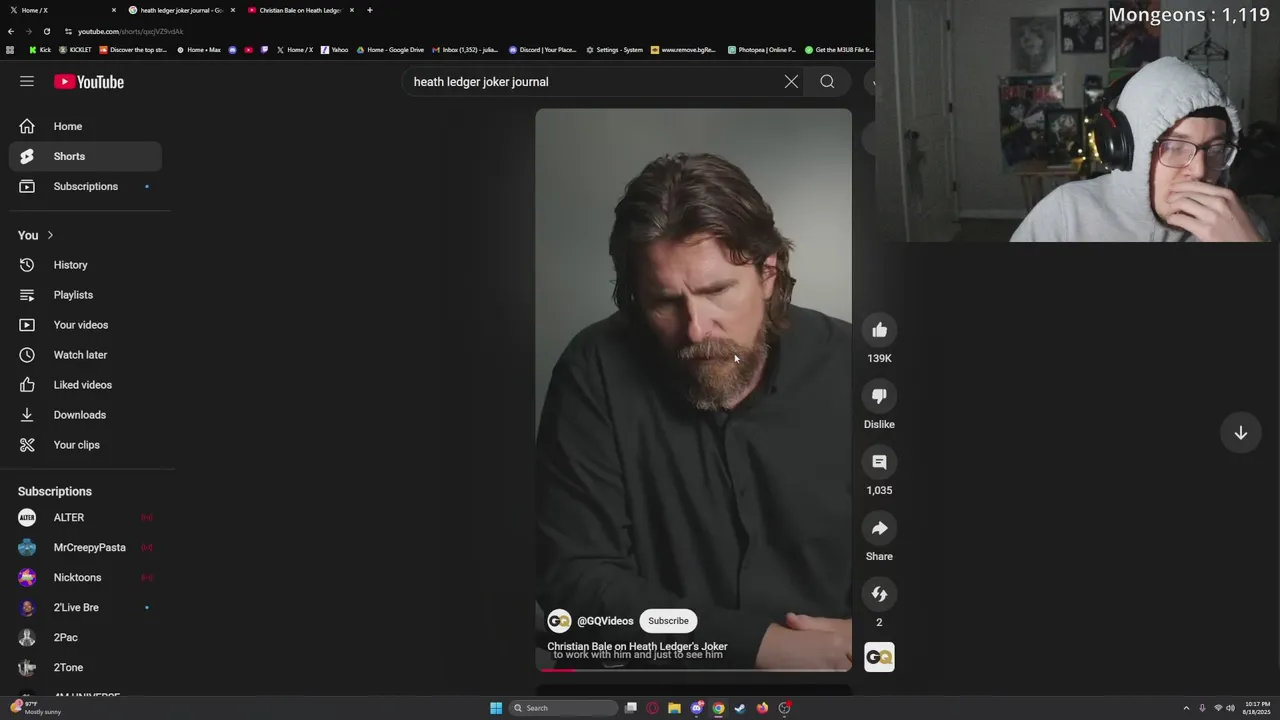The height and width of the screenshot is (720, 1280).
Task: Open Downloads in the sidebar
Action: [x=86, y=415]
